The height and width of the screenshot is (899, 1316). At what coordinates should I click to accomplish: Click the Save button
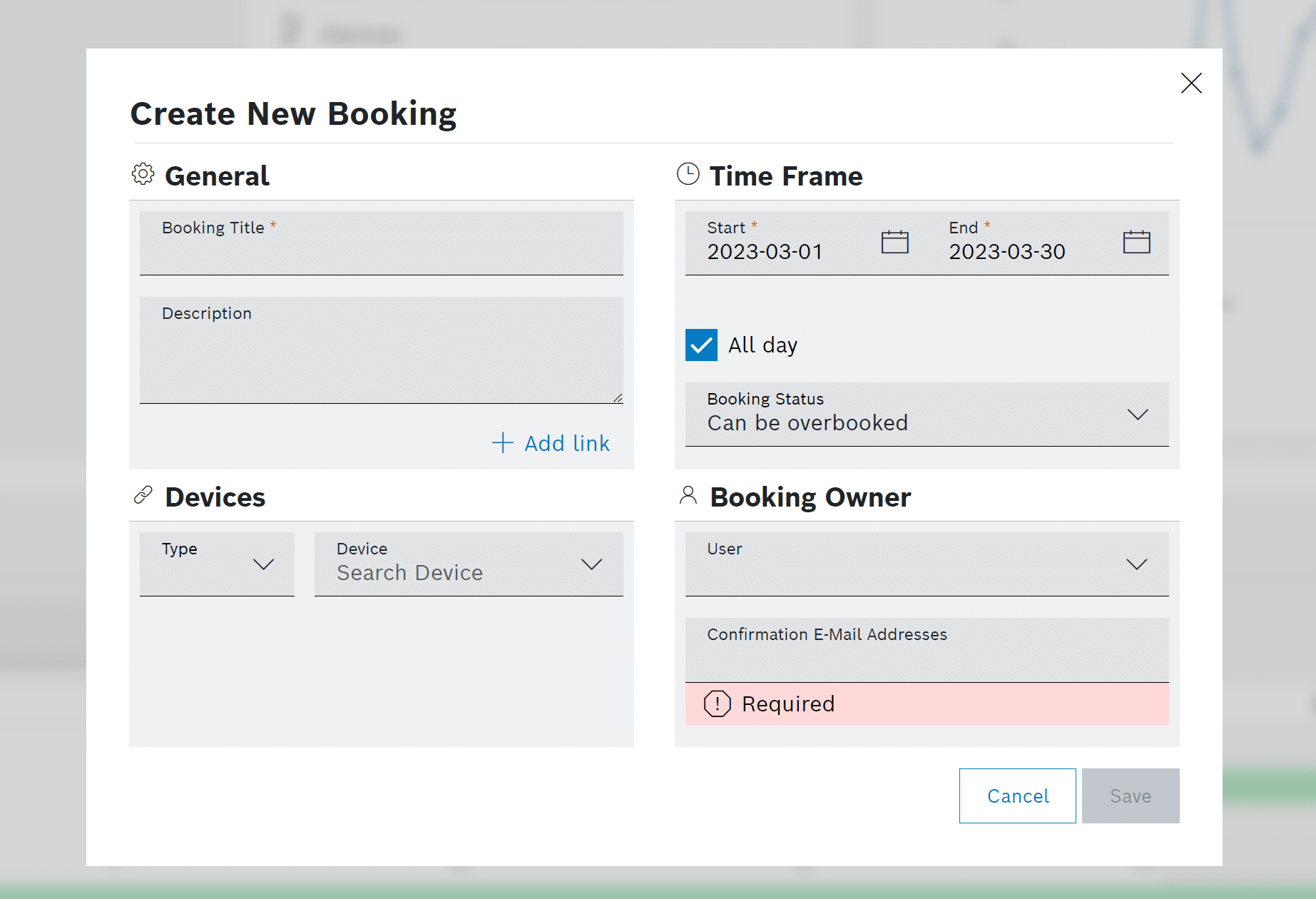pyautogui.click(x=1130, y=796)
